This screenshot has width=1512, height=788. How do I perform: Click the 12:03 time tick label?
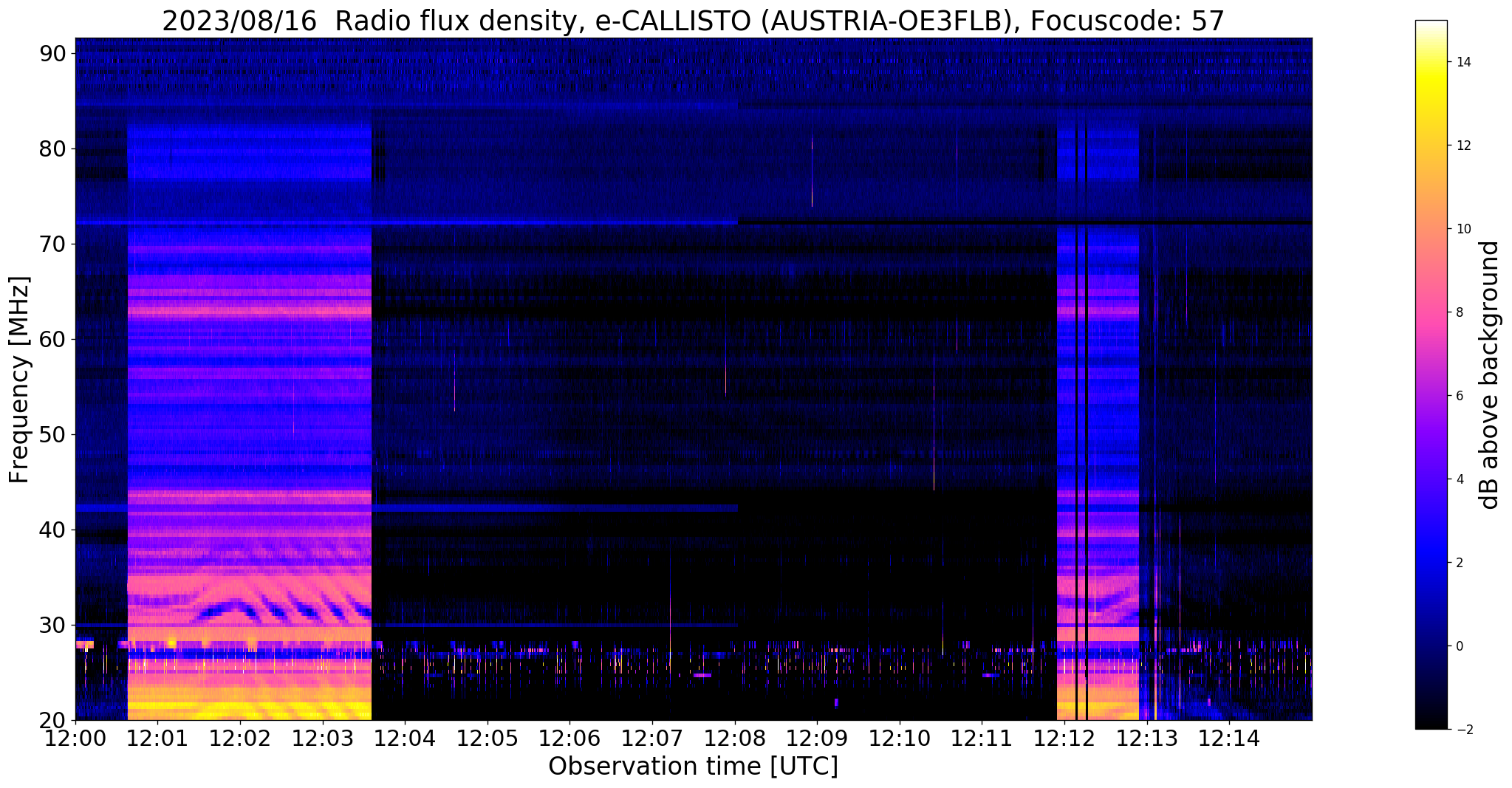point(322,737)
